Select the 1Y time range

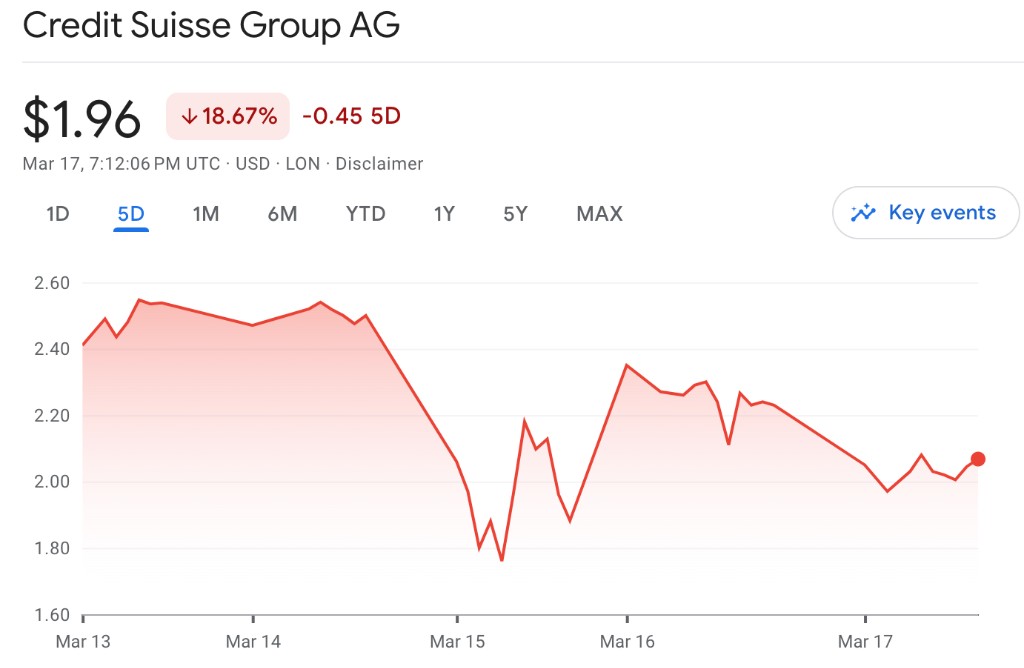[444, 213]
